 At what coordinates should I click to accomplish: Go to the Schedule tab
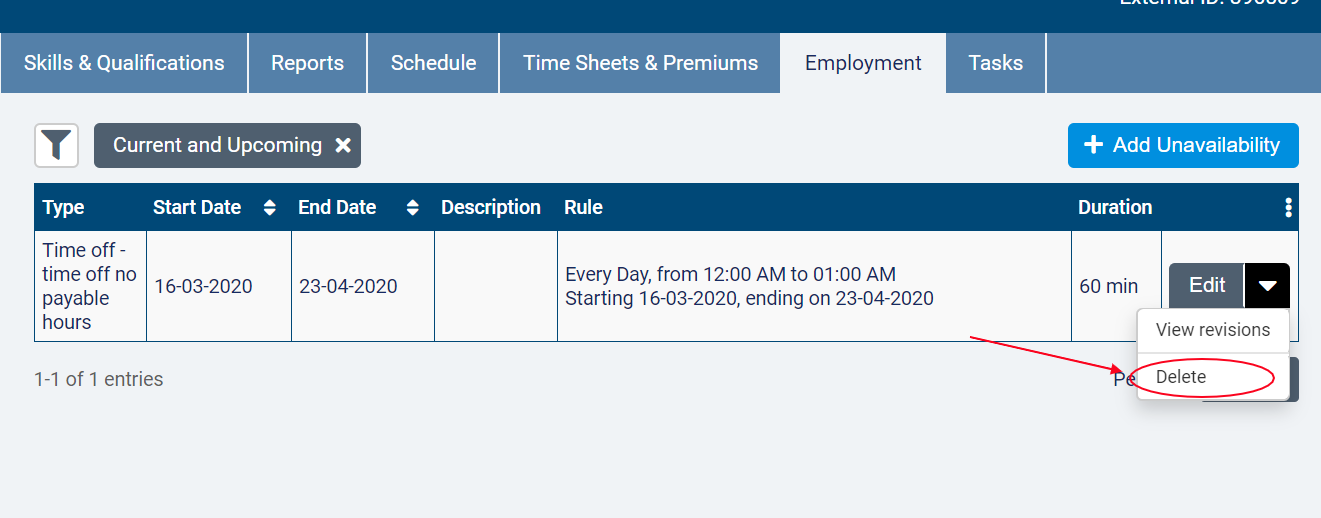(x=433, y=63)
